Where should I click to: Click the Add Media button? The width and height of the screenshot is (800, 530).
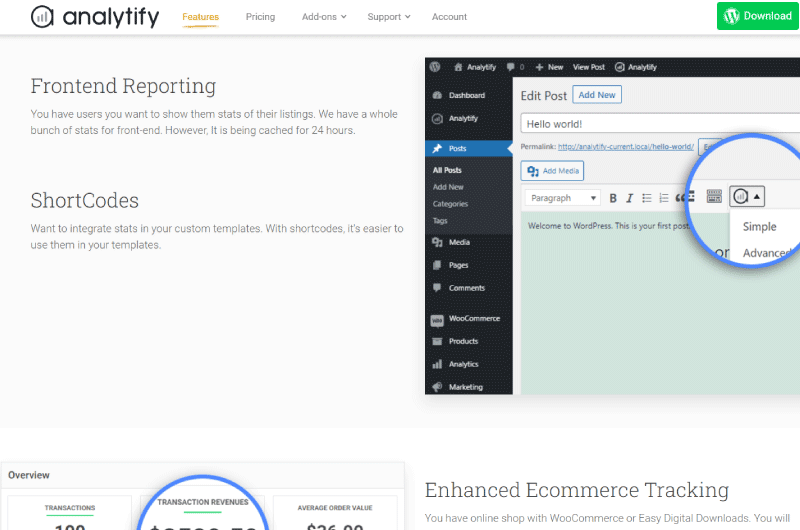click(x=553, y=171)
